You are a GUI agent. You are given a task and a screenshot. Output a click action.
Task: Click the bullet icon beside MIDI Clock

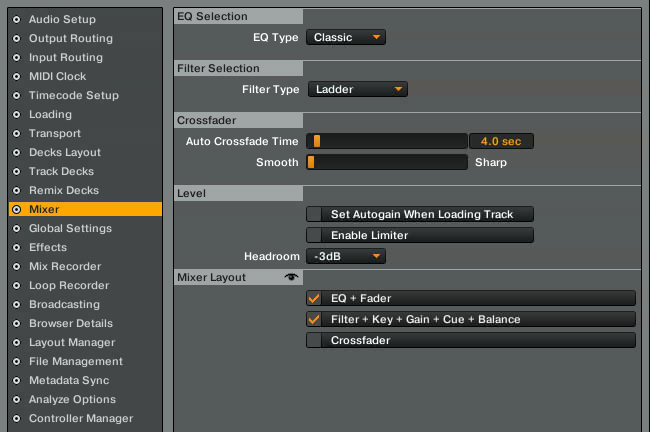pos(17,76)
